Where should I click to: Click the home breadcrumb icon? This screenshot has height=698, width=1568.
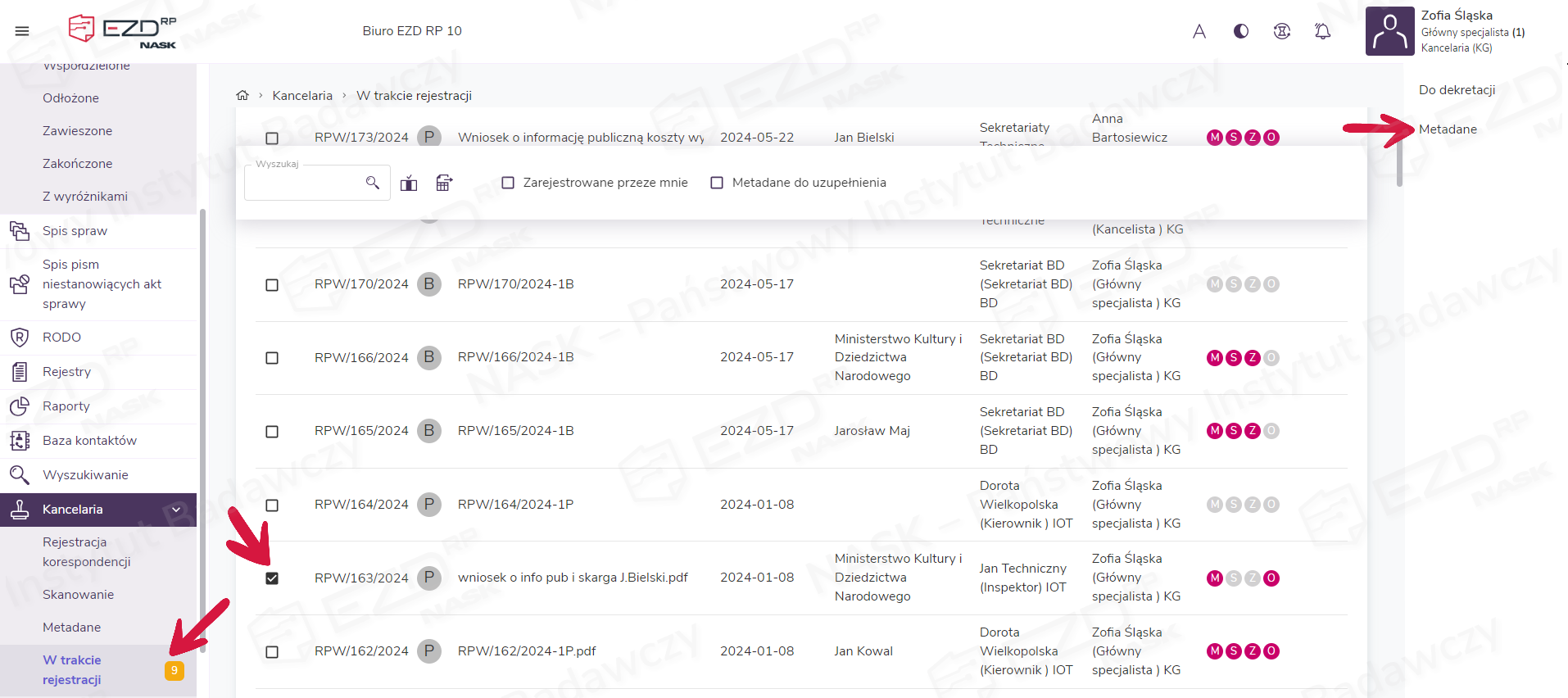click(242, 96)
